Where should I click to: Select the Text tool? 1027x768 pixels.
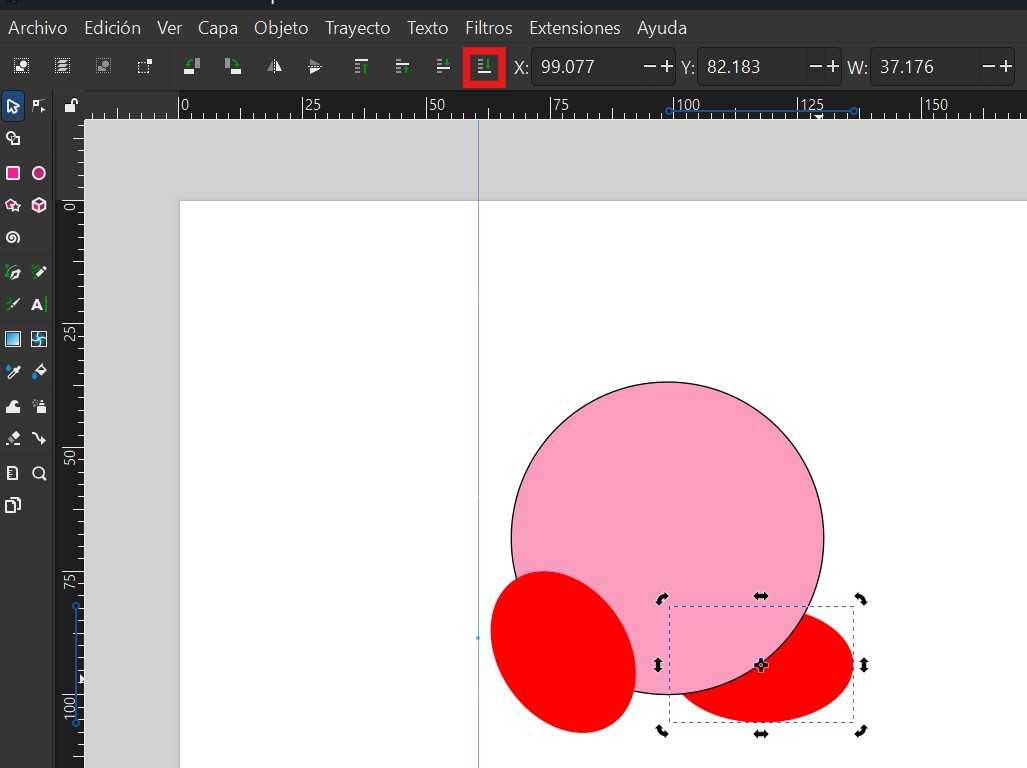tap(39, 304)
